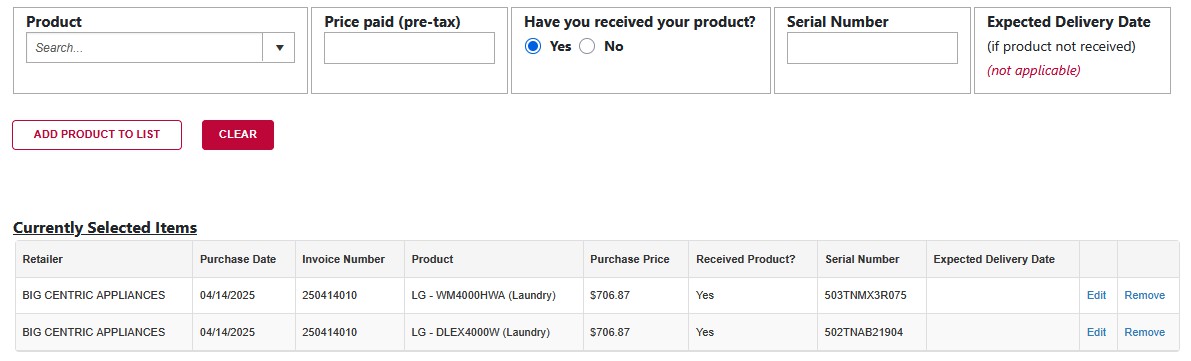Click Add Product to List button
The image size is (1191, 361).
(97, 135)
